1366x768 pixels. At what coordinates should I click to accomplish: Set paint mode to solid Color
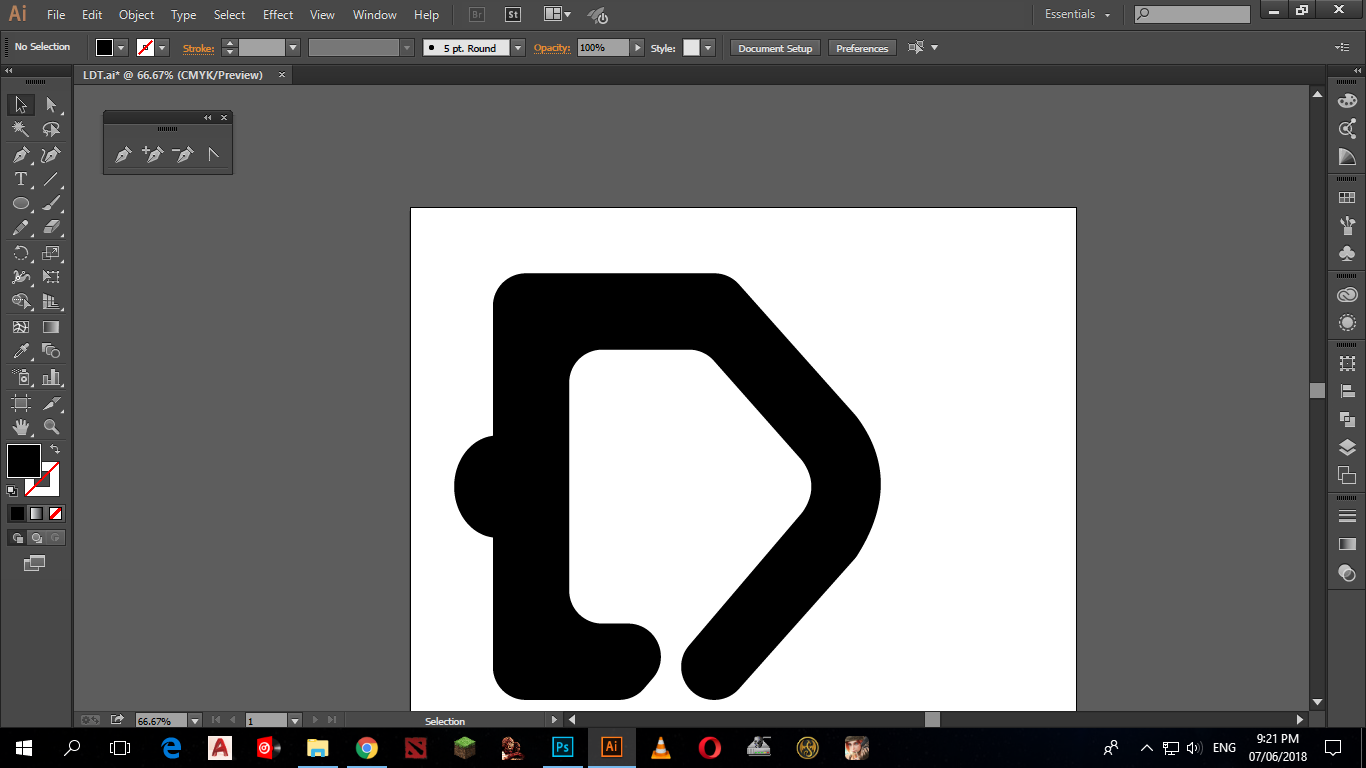pyautogui.click(x=17, y=514)
